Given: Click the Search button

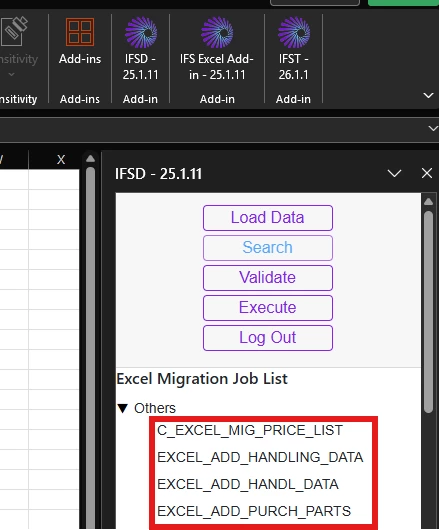Looking at the screenshot, I should click(268, 248).
